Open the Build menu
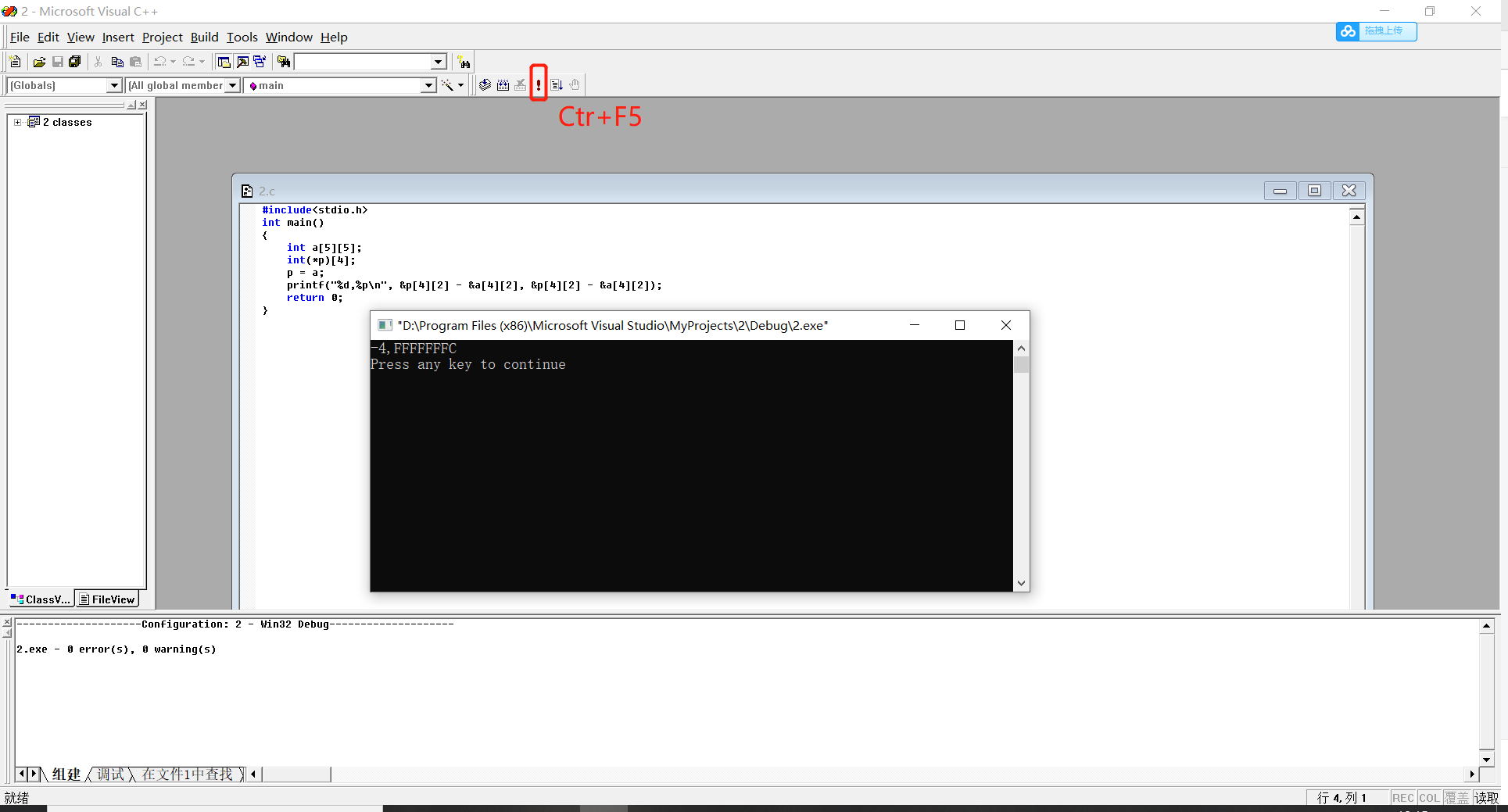1508x812 pixels. [x=204, y=37]
